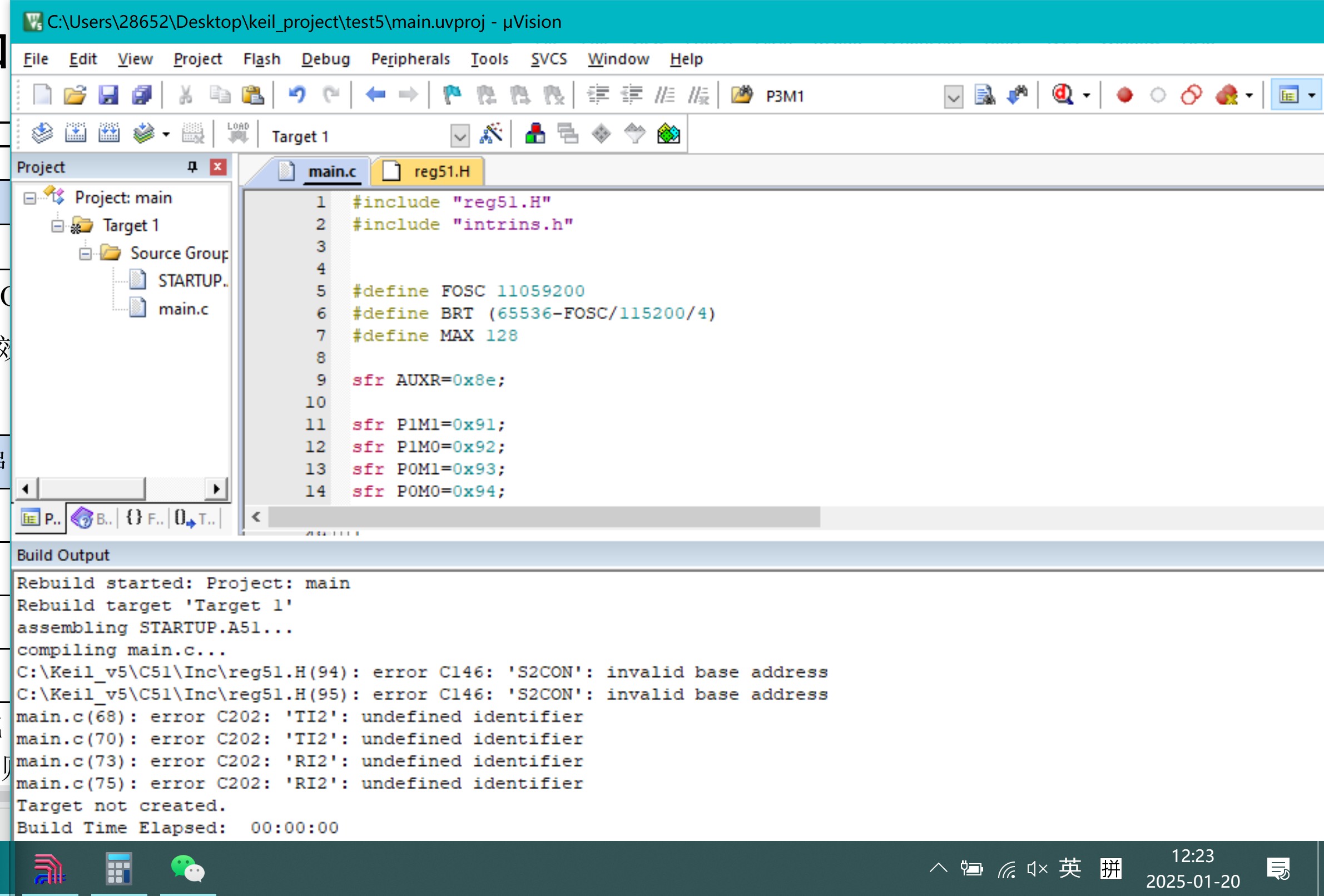This screenshot has height=896, width=1324.
Task: Collapse the Project: main tree node
Action: (x=29, y=198)
